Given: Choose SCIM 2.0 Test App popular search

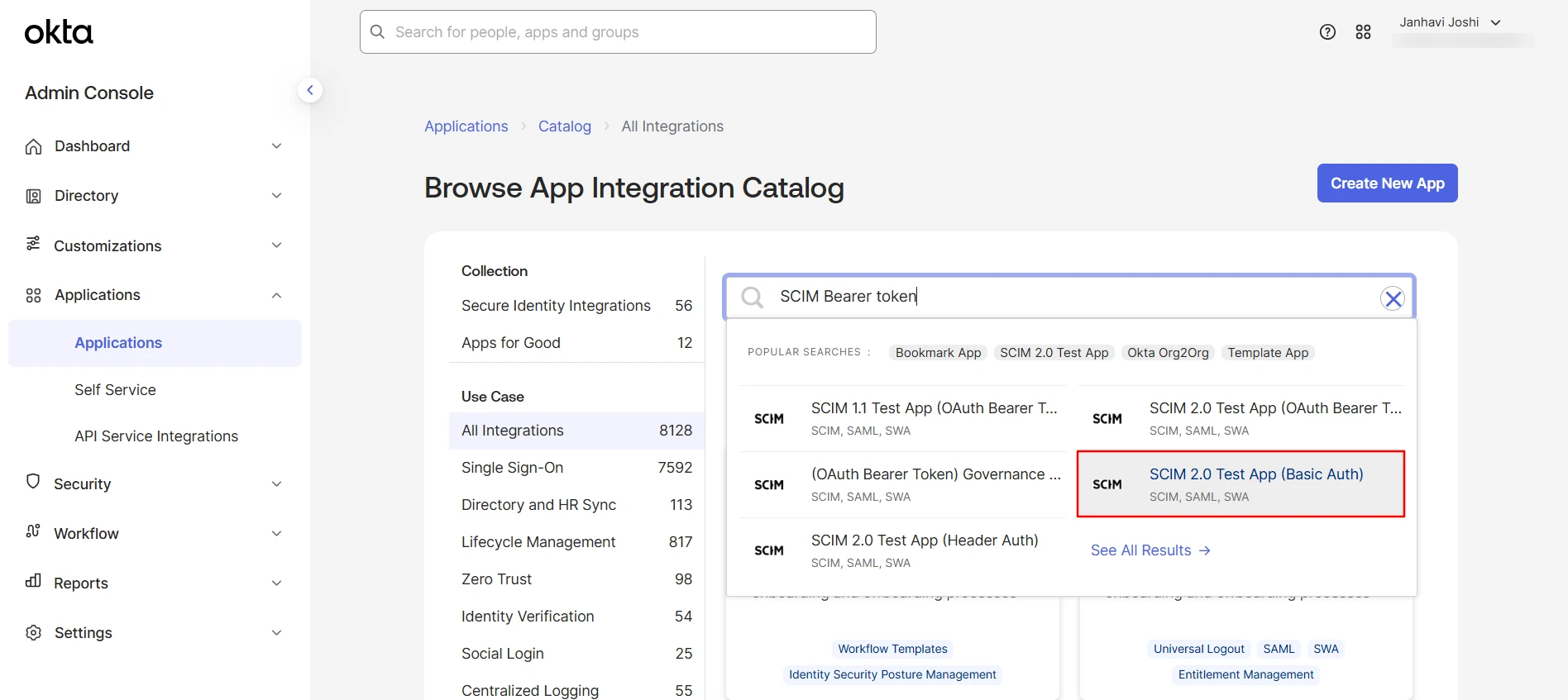Looking at the screenshot, I should 1054,353.
